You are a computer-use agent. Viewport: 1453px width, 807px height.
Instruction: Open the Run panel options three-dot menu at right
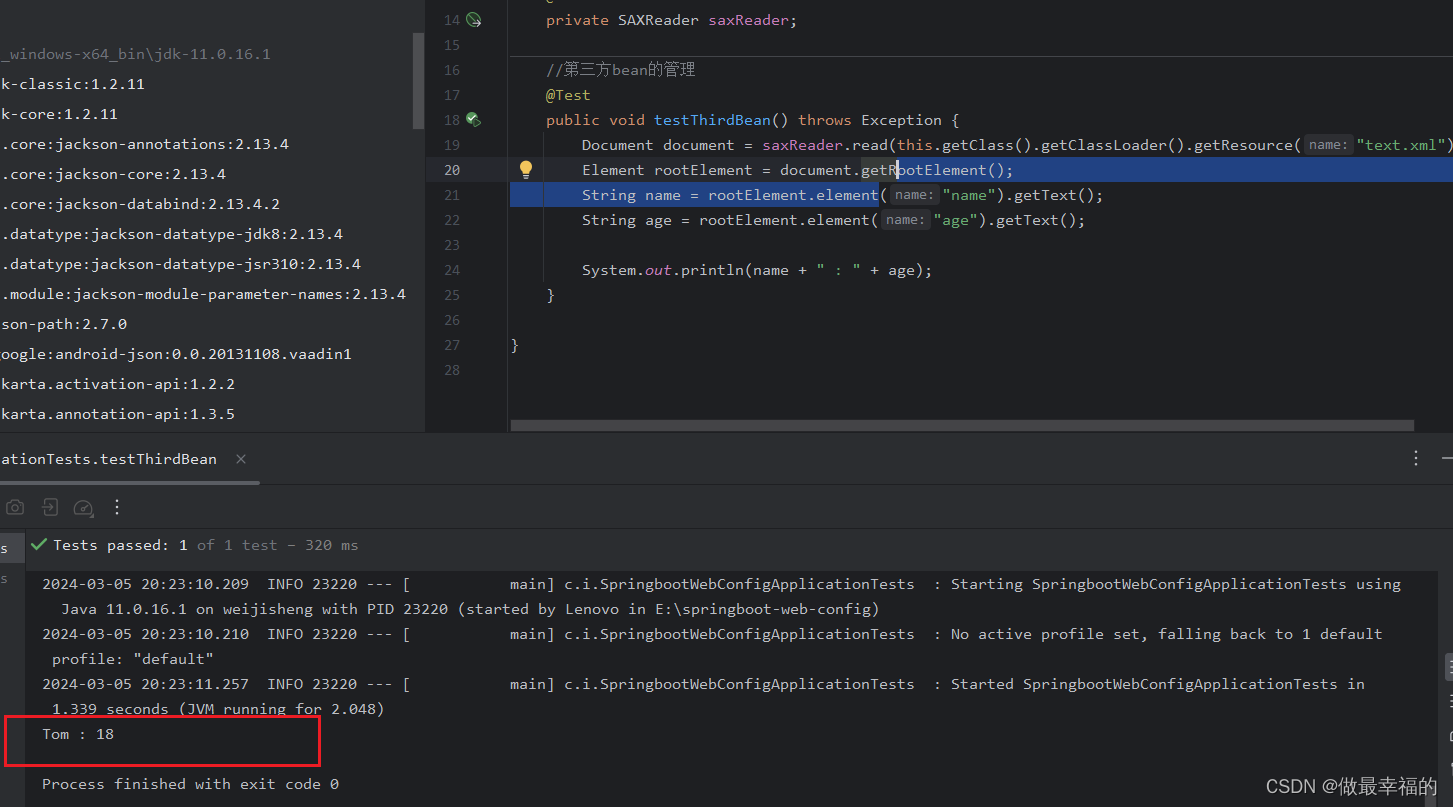pyautogui.click(x=1416, y=458)
